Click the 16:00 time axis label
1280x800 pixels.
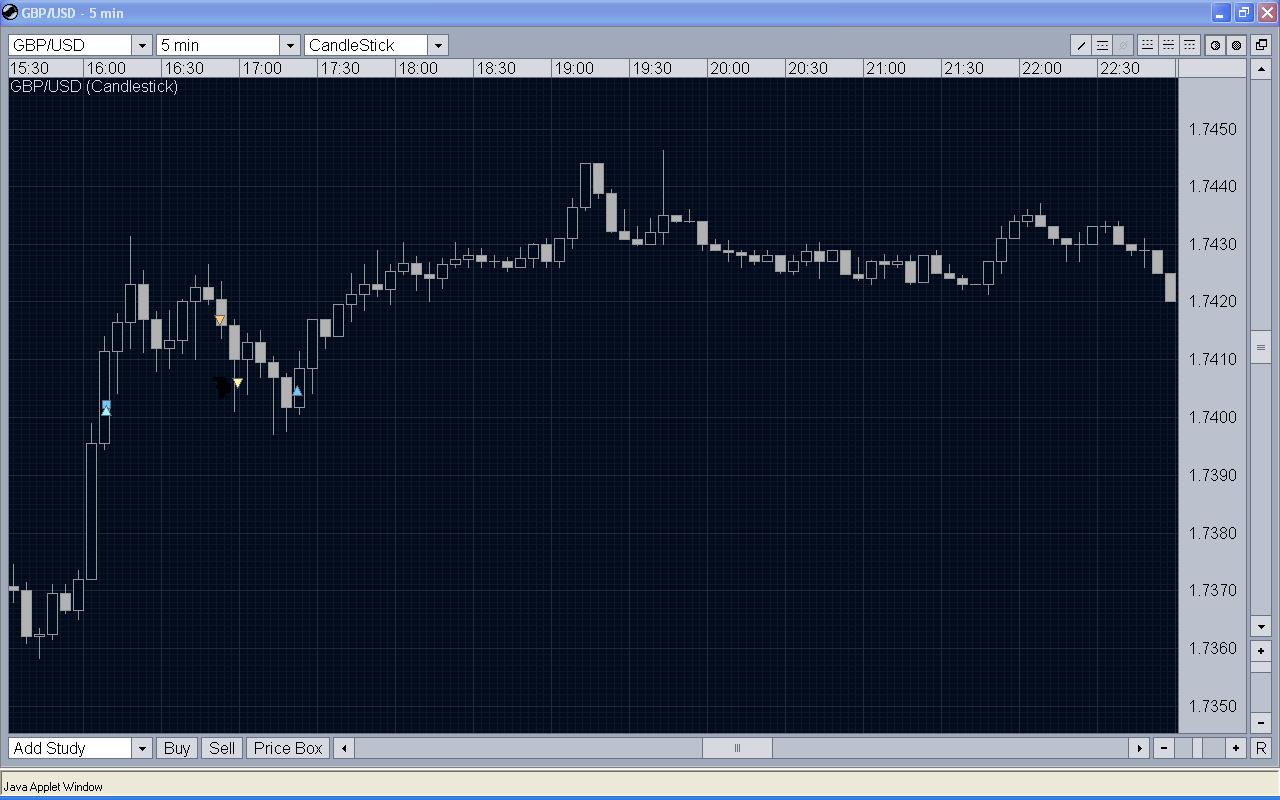tap(106, 69)
